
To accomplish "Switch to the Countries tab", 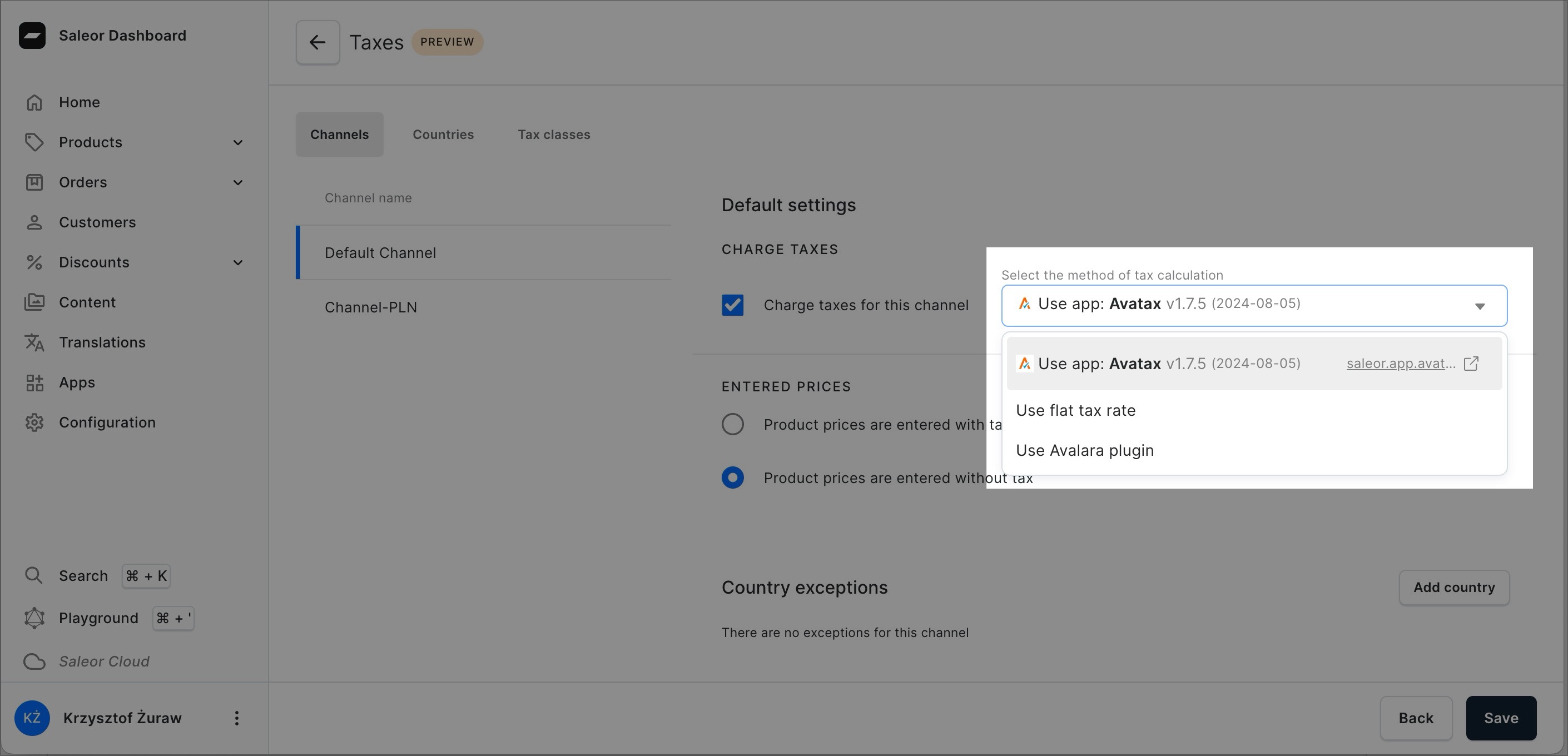I will (443, 134).
